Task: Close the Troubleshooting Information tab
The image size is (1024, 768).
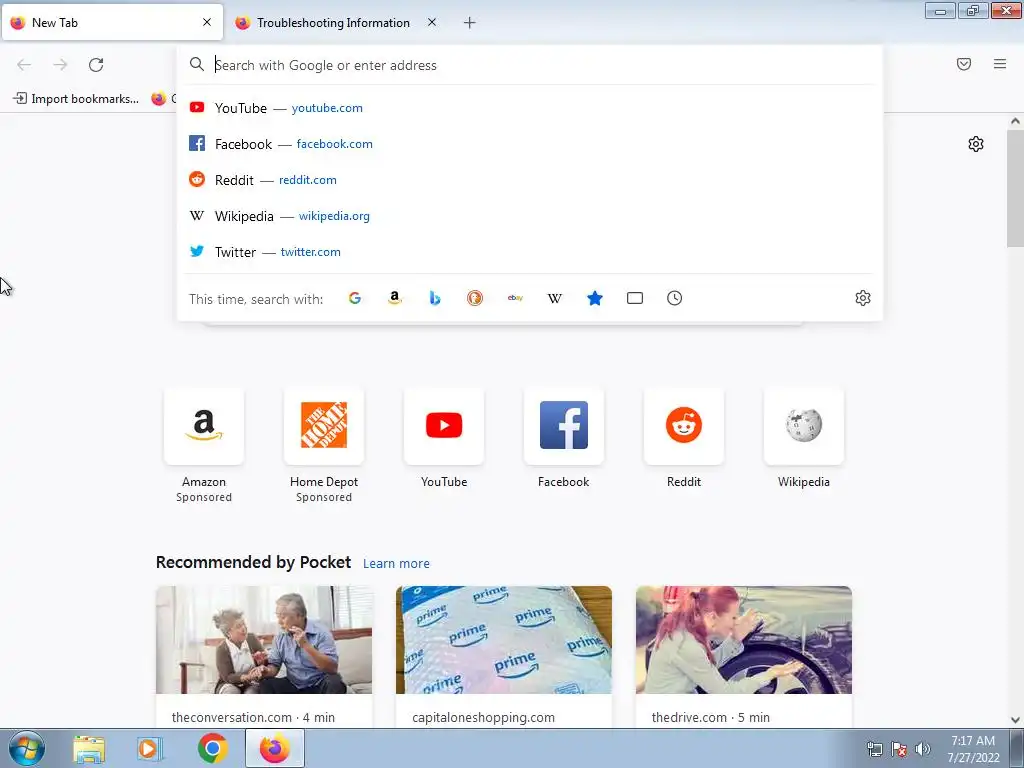Action: (x=432, y=22)
